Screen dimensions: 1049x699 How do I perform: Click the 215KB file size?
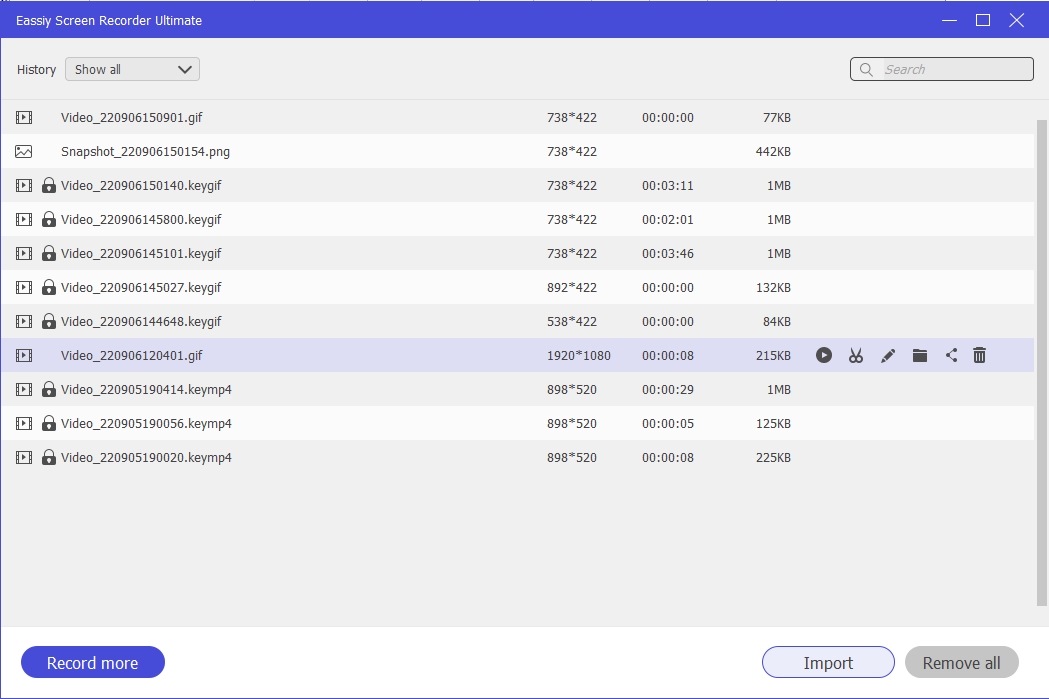click(773, 356)
